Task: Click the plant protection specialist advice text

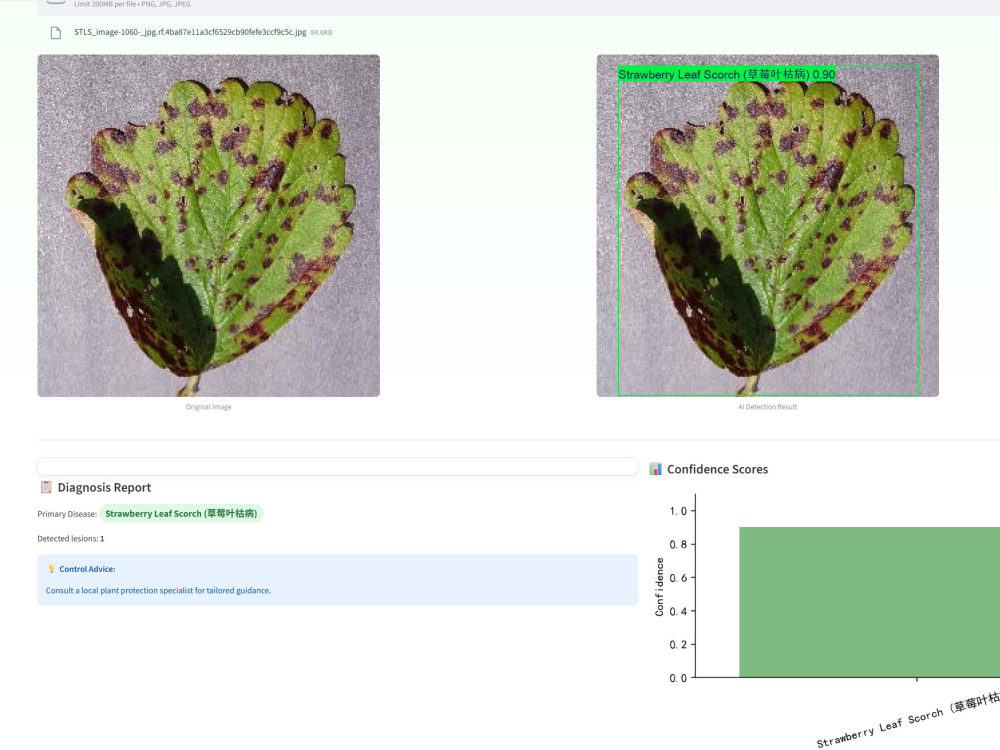Action: point(158,591)
